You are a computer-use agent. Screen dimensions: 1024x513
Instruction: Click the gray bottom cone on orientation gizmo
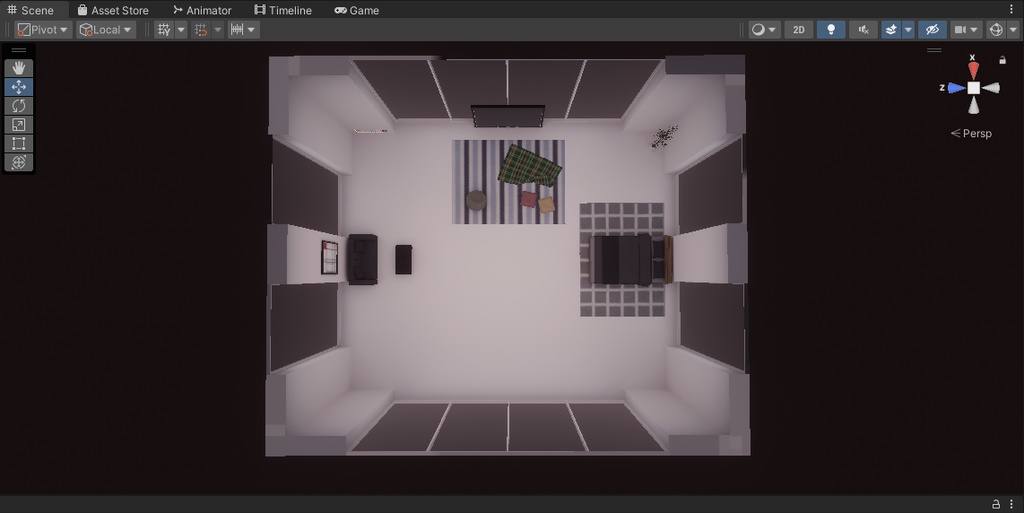[973, 105]
